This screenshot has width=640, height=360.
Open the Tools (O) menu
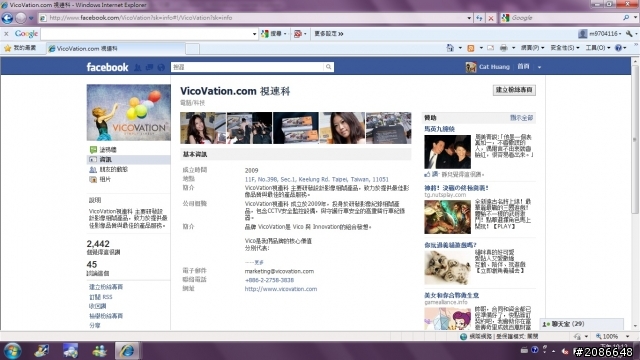pos(598,48)
